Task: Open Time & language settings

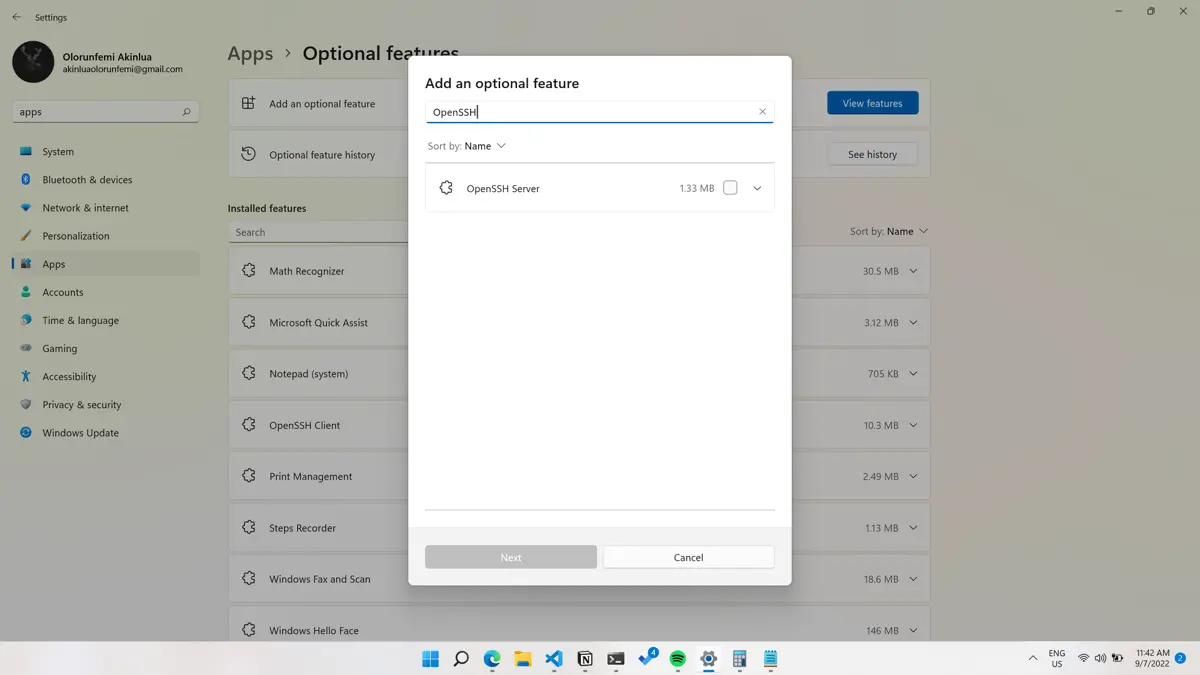Action: point(106,320)
